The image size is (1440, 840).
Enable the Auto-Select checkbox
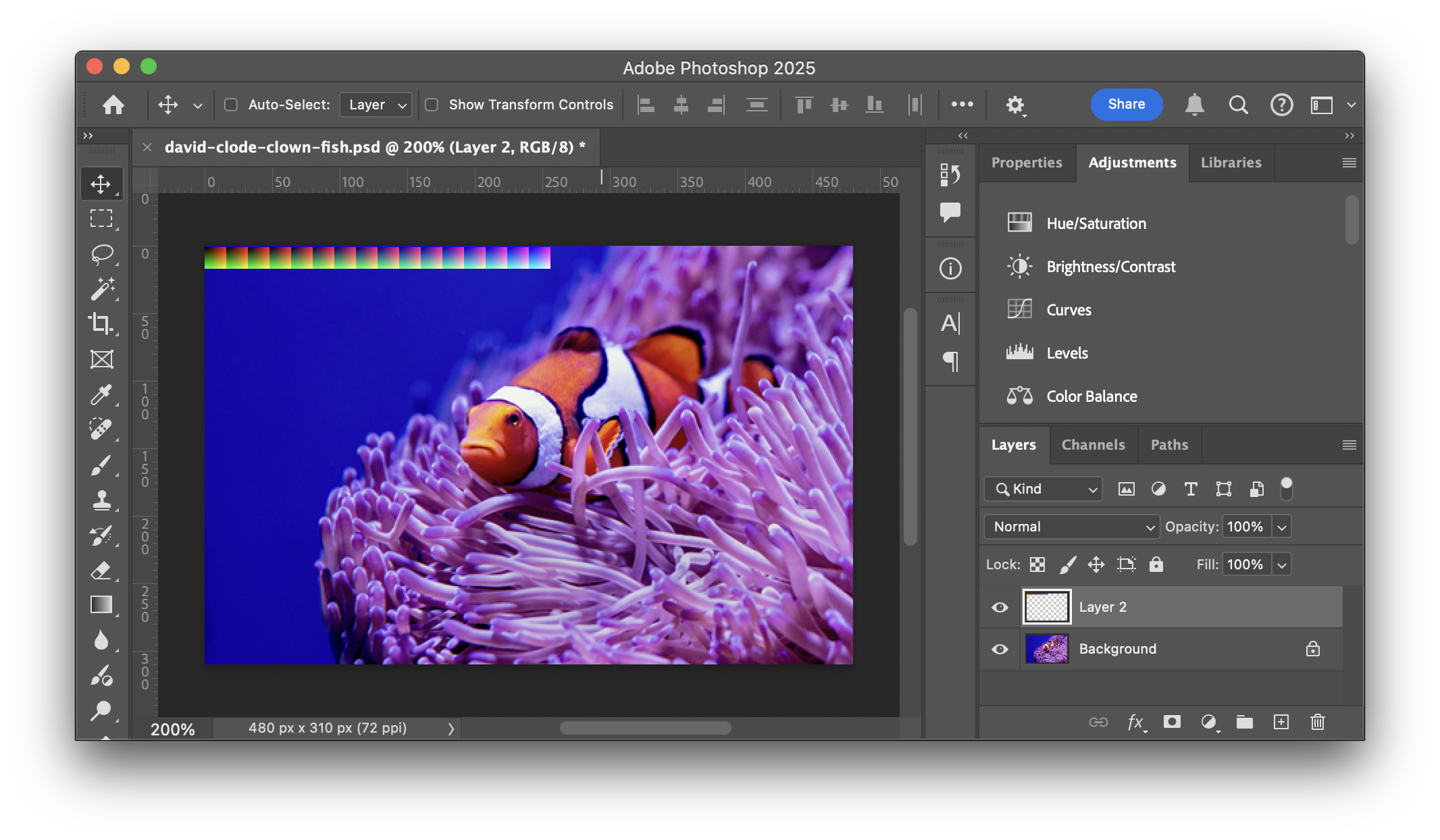click(x=231, y=105)
